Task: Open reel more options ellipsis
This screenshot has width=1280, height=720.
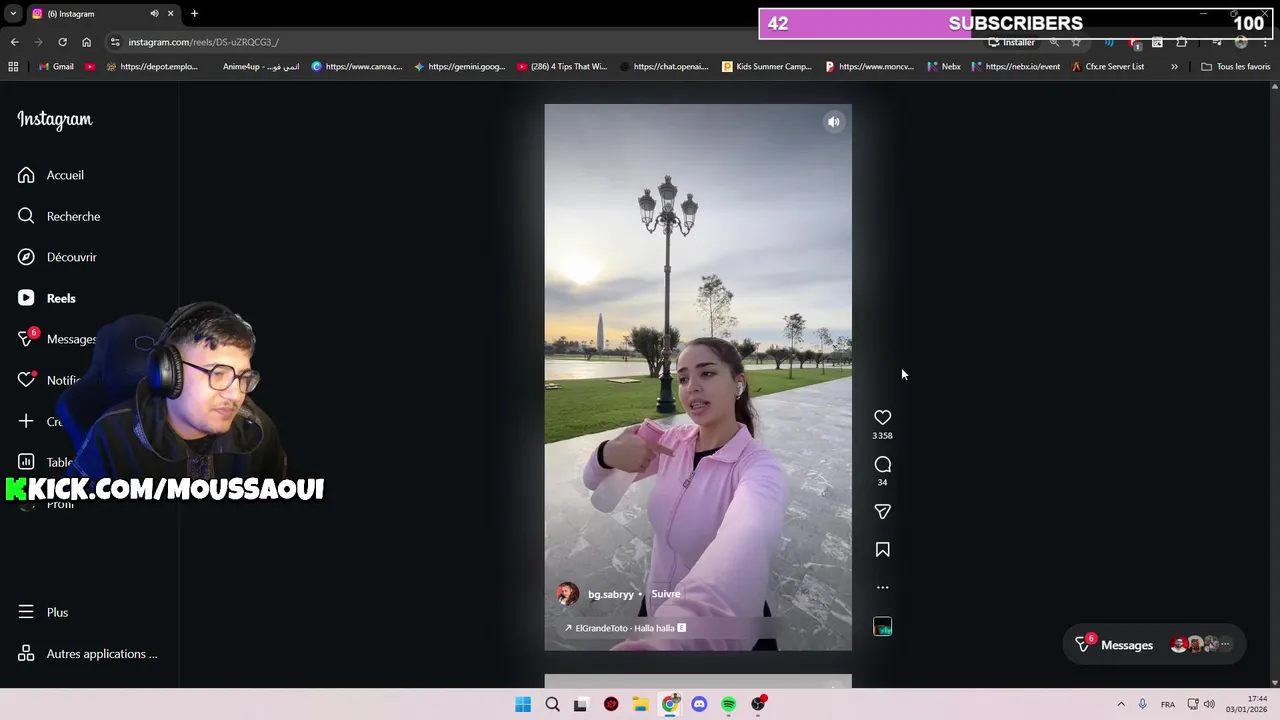Action: point(882,587)
